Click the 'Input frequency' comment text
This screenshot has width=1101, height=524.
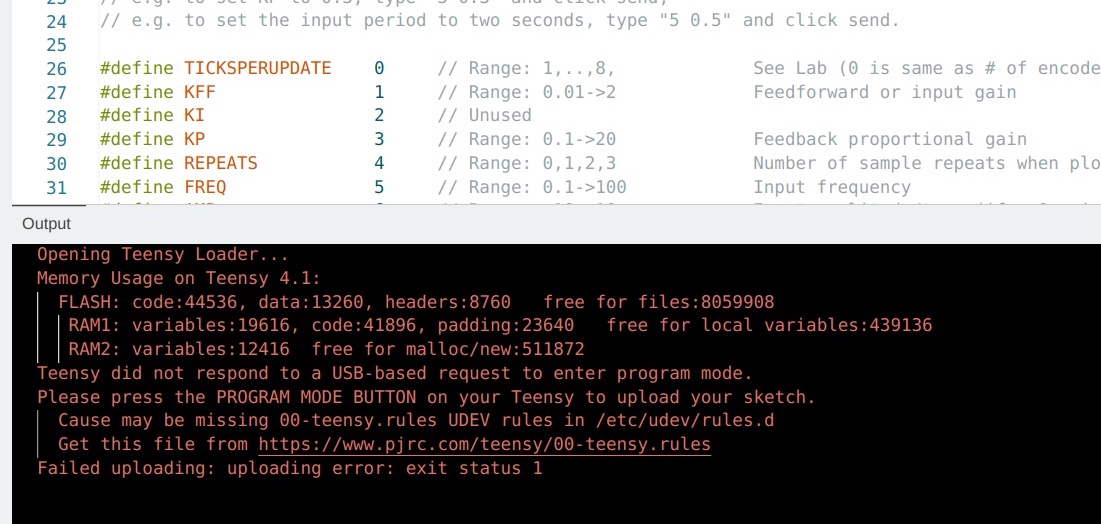click(831, 187)
